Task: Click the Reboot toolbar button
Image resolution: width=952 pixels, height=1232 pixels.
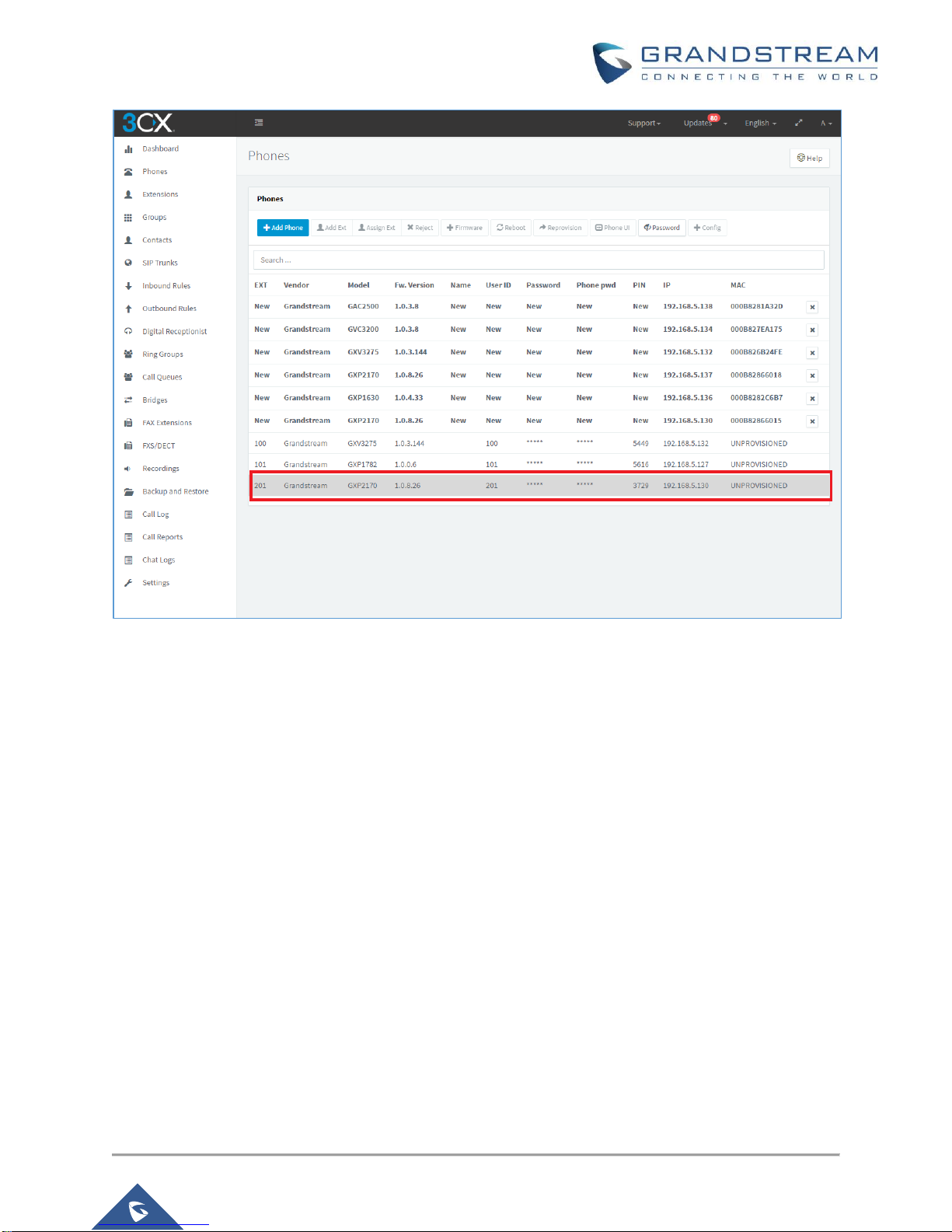Action: point(511,228)
